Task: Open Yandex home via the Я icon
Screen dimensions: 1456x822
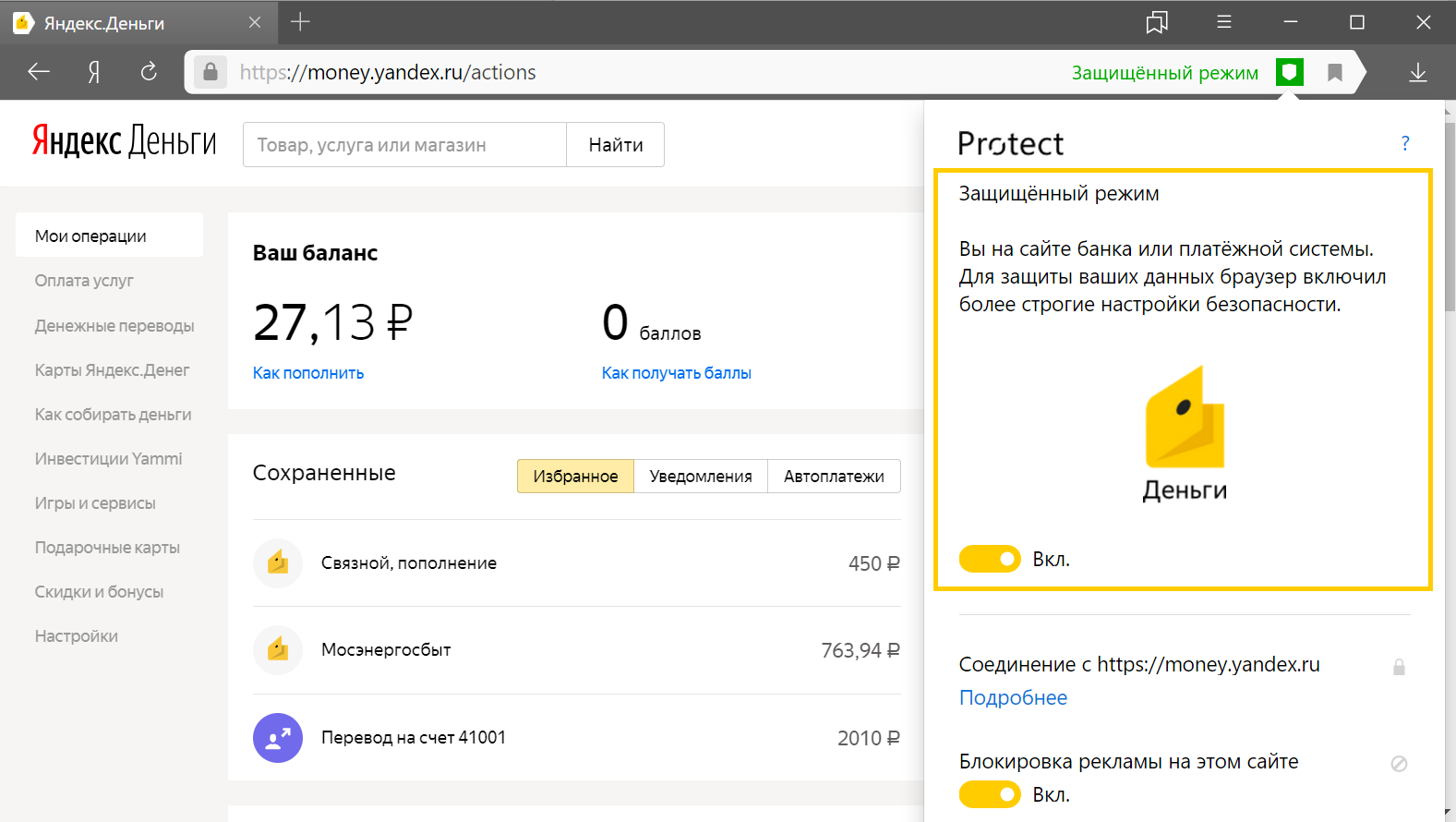Action: 93,72
